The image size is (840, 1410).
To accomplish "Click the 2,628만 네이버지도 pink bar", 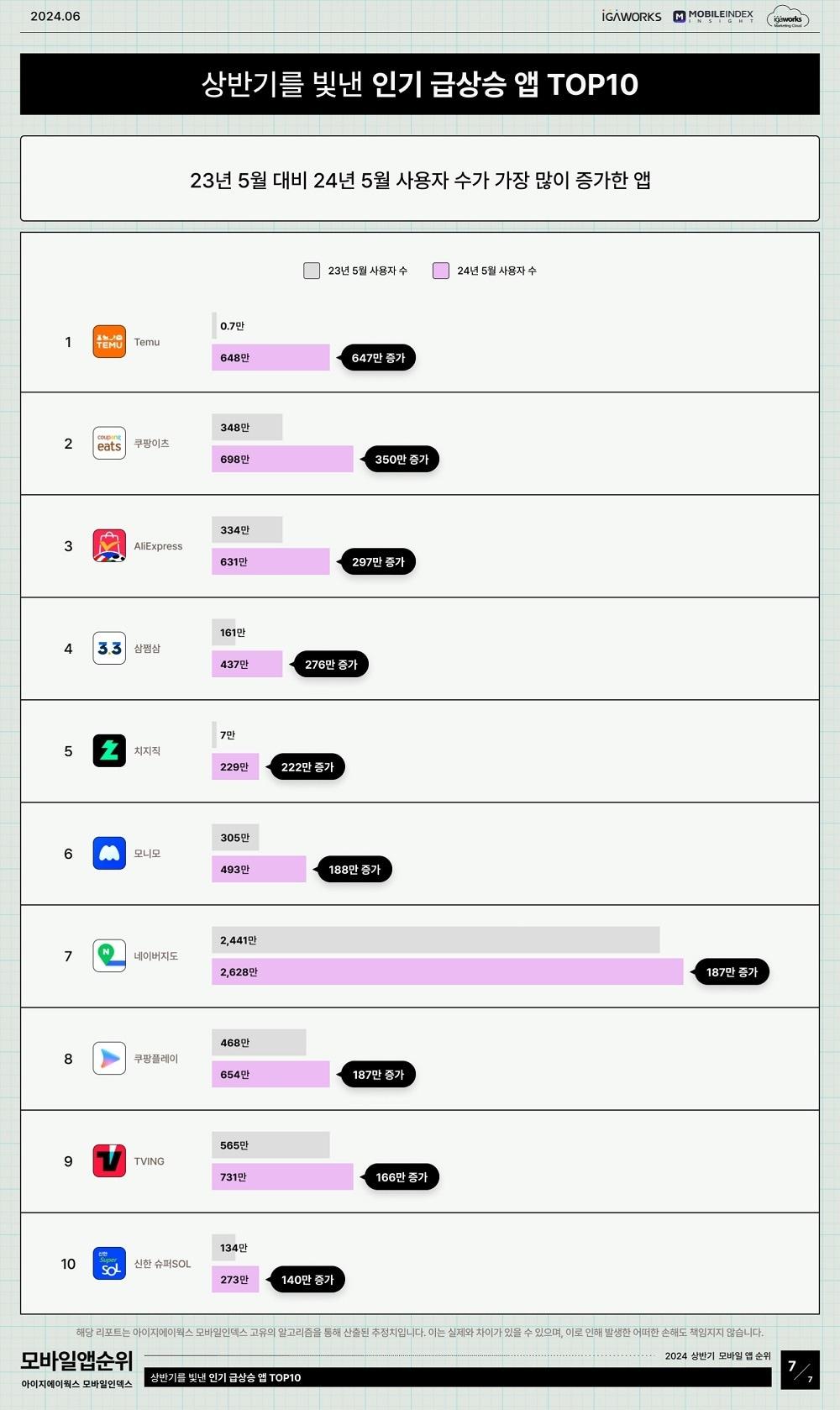I will [x=447, y=972].
